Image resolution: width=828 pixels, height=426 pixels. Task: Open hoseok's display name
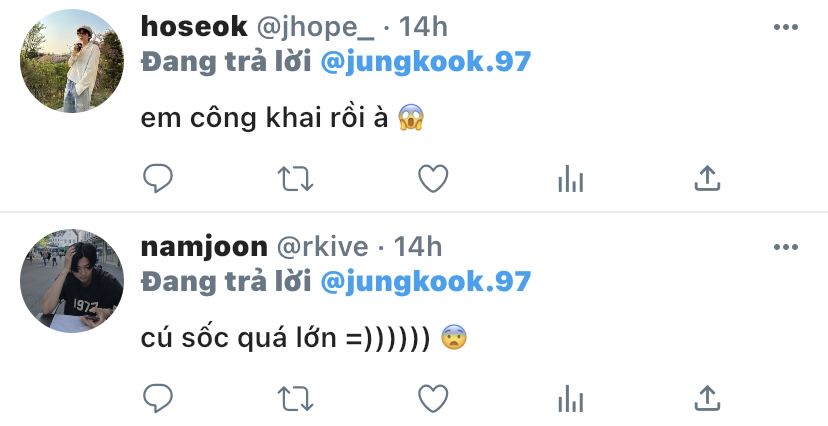tap(194, 26)
